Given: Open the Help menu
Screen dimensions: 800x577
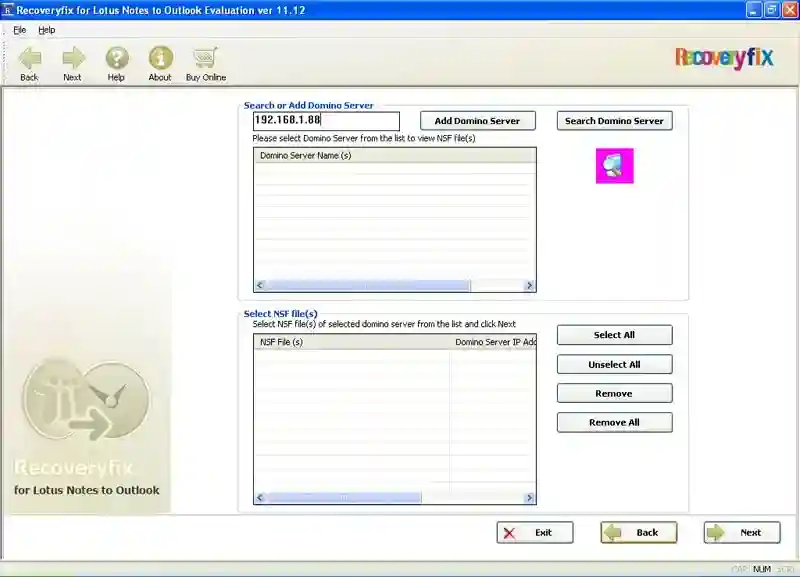Looking at the screenshot, I should click(x=47, y=30).
